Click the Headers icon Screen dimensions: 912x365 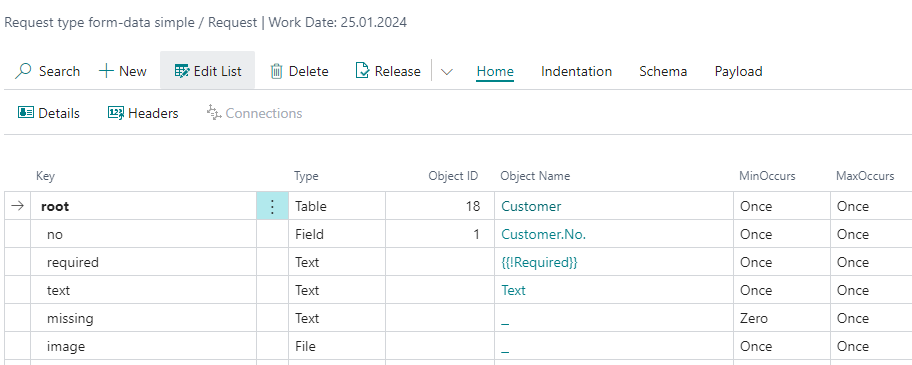(x=116, y=113)
